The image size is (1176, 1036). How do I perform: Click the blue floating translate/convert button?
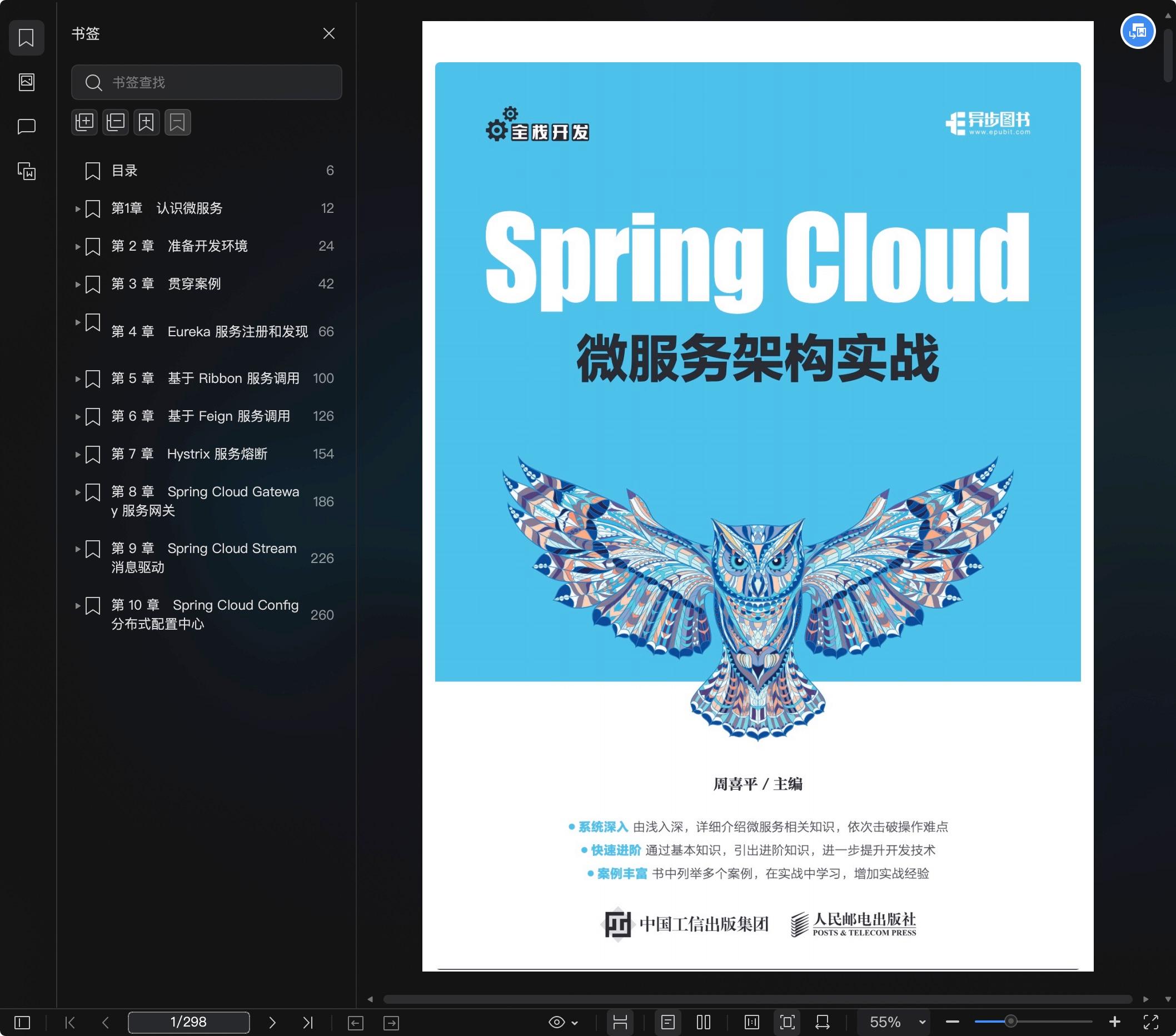[1138, 31]
